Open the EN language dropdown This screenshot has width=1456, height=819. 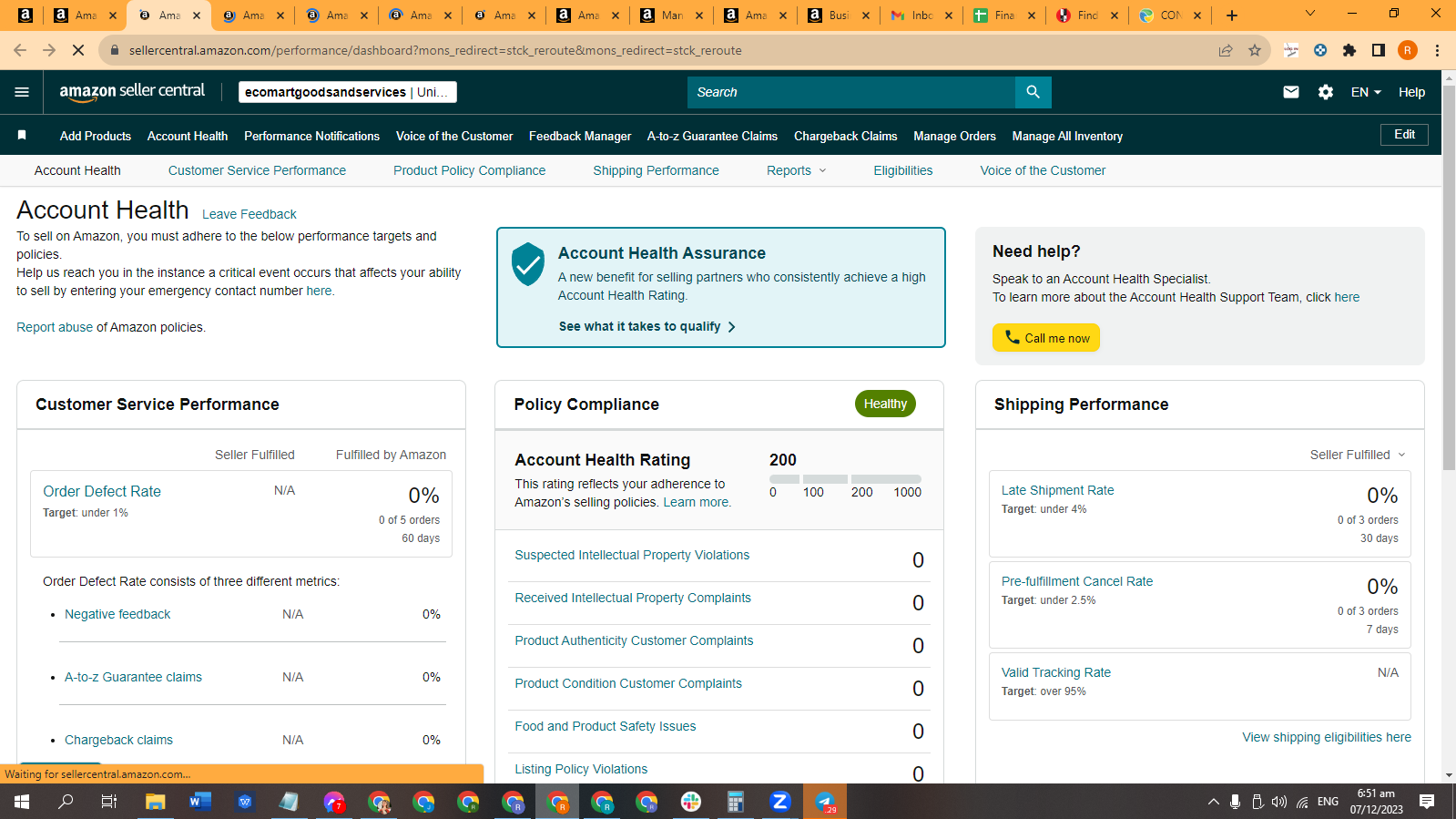click(x=1366, y=92)
